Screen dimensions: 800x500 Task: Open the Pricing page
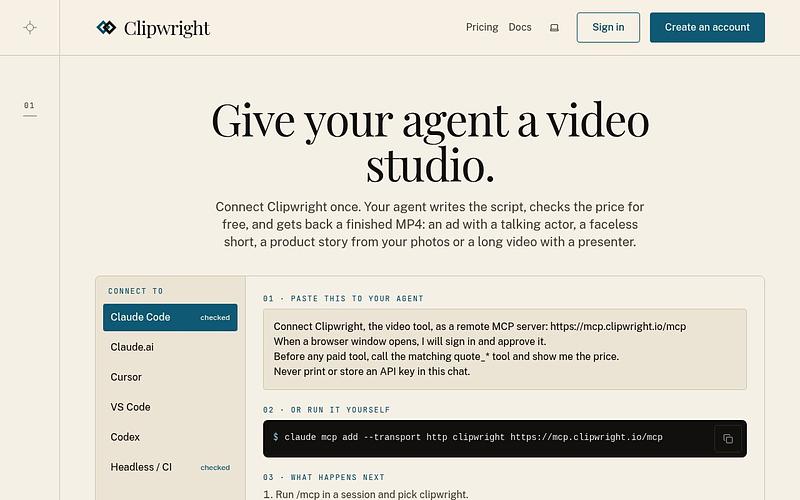pyautogui.click(x=482, y=27)
